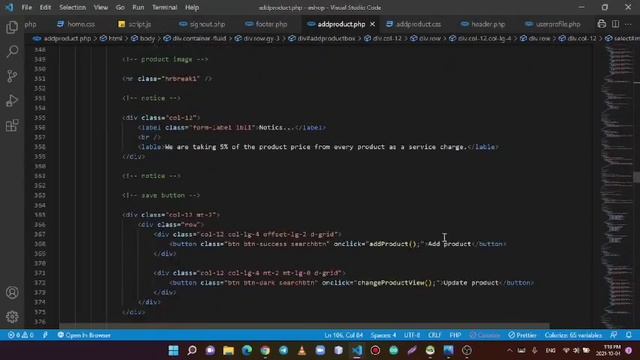Change line endings via CRLF indicator
The image size is (640, 360).
[x=434, y=335]
